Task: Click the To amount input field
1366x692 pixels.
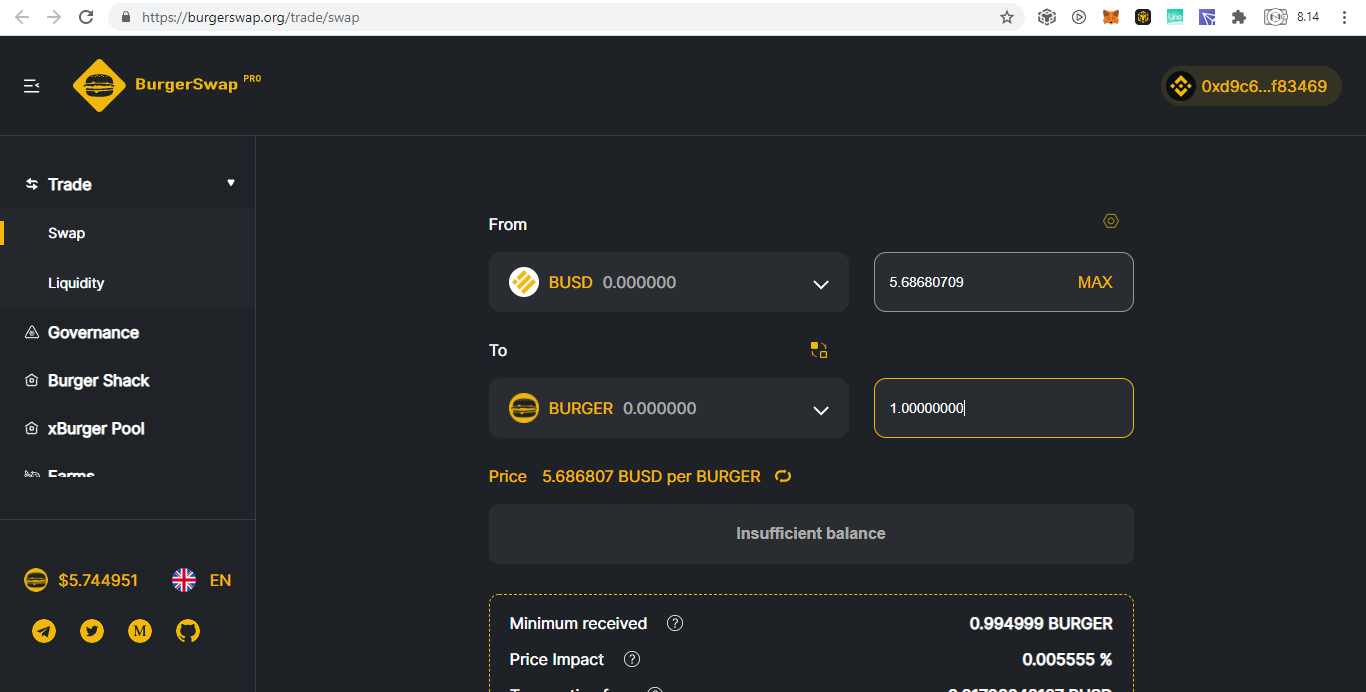Action: (x=1004, y=408)
